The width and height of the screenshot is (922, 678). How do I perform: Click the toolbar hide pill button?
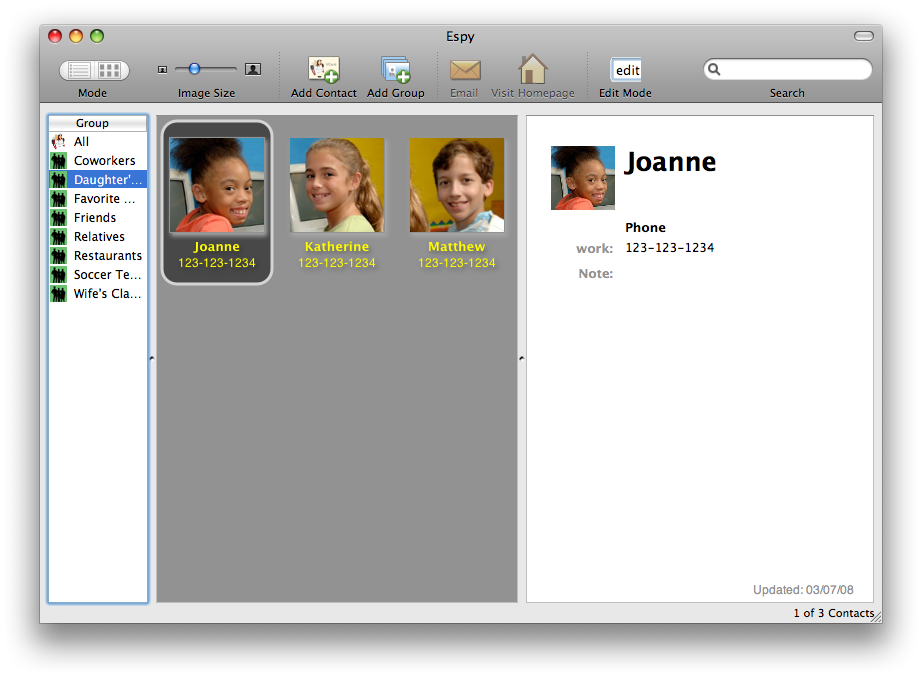tap(864, 36)
